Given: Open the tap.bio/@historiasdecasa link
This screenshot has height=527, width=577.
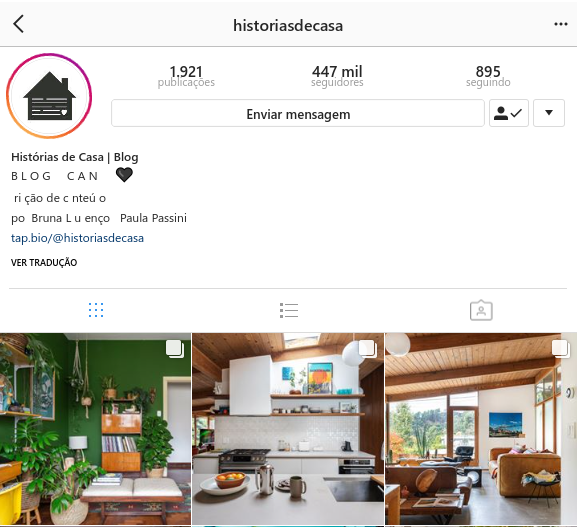Looking at the screenshot, I should pyautogui.click(x=77, y=238).
